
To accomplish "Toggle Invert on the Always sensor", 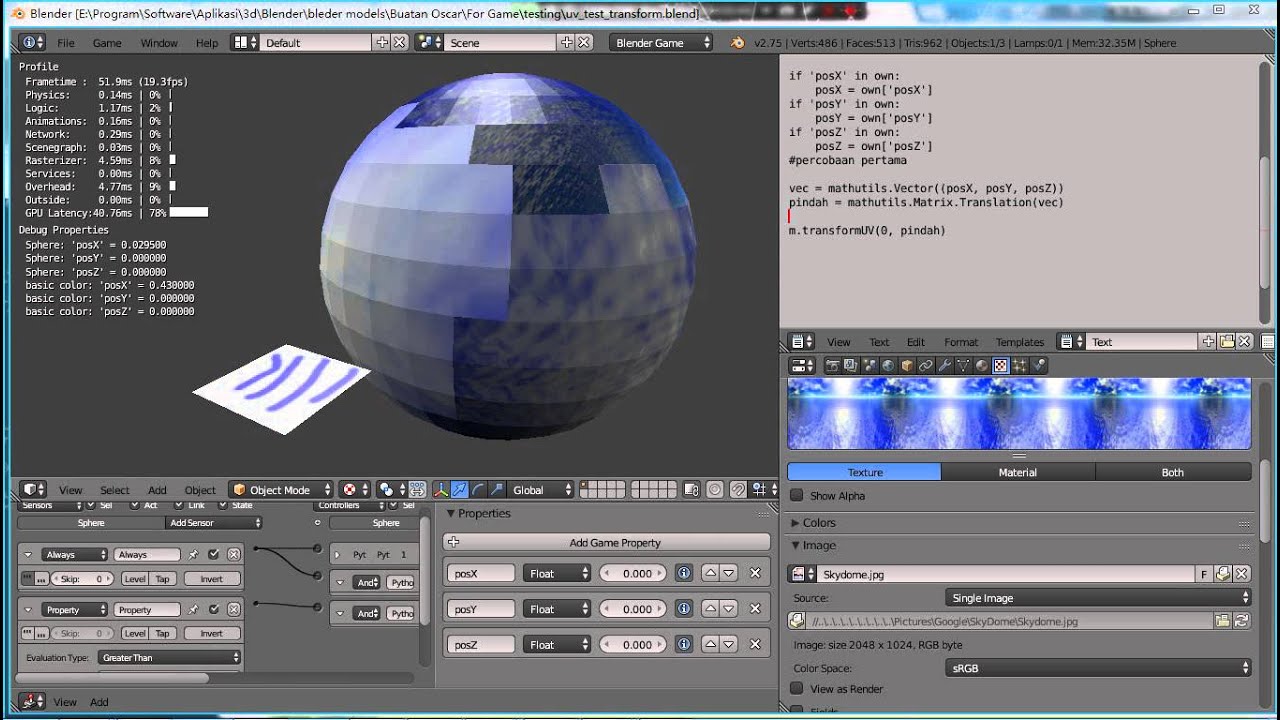I will point(211,579).
